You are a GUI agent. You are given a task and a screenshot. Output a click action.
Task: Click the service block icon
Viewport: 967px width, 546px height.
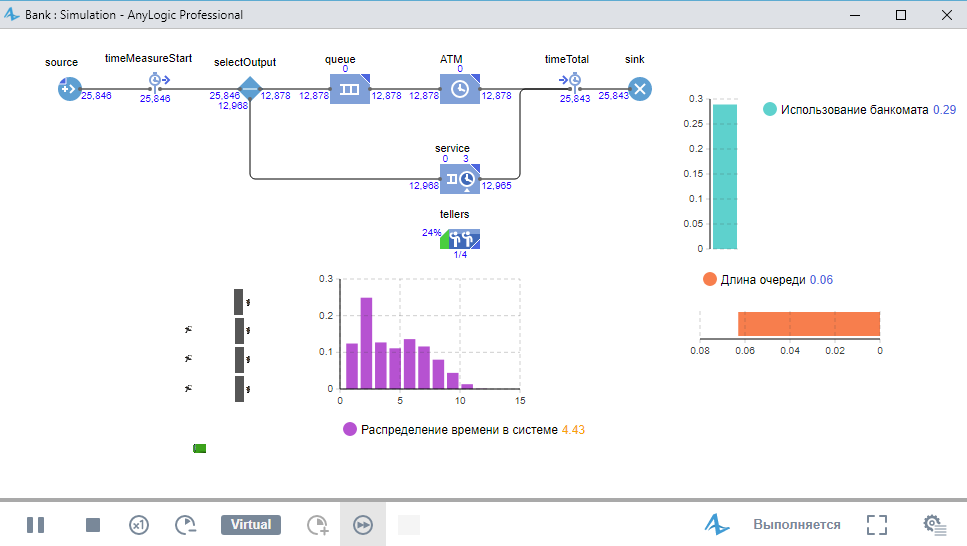coord(459,178)
